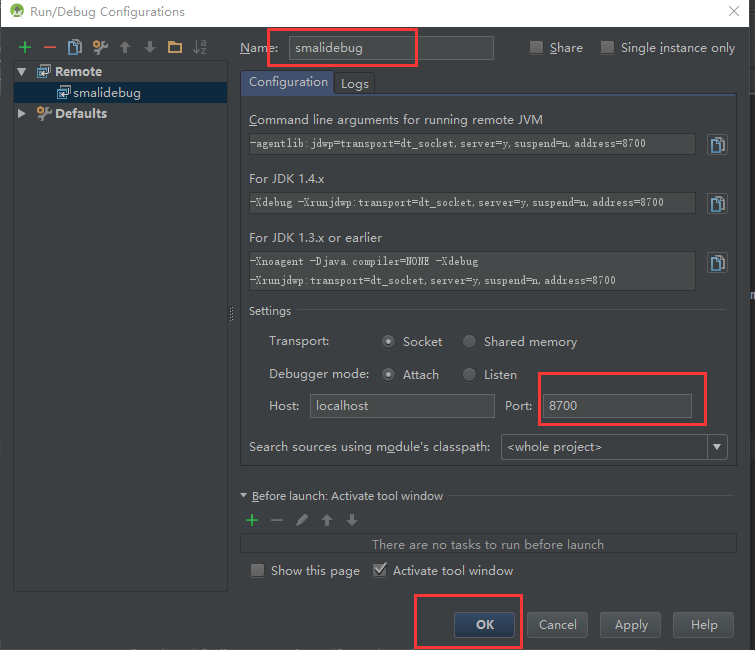
Task: Choose Attach debugger mode
Action: (x=388, y=375)
